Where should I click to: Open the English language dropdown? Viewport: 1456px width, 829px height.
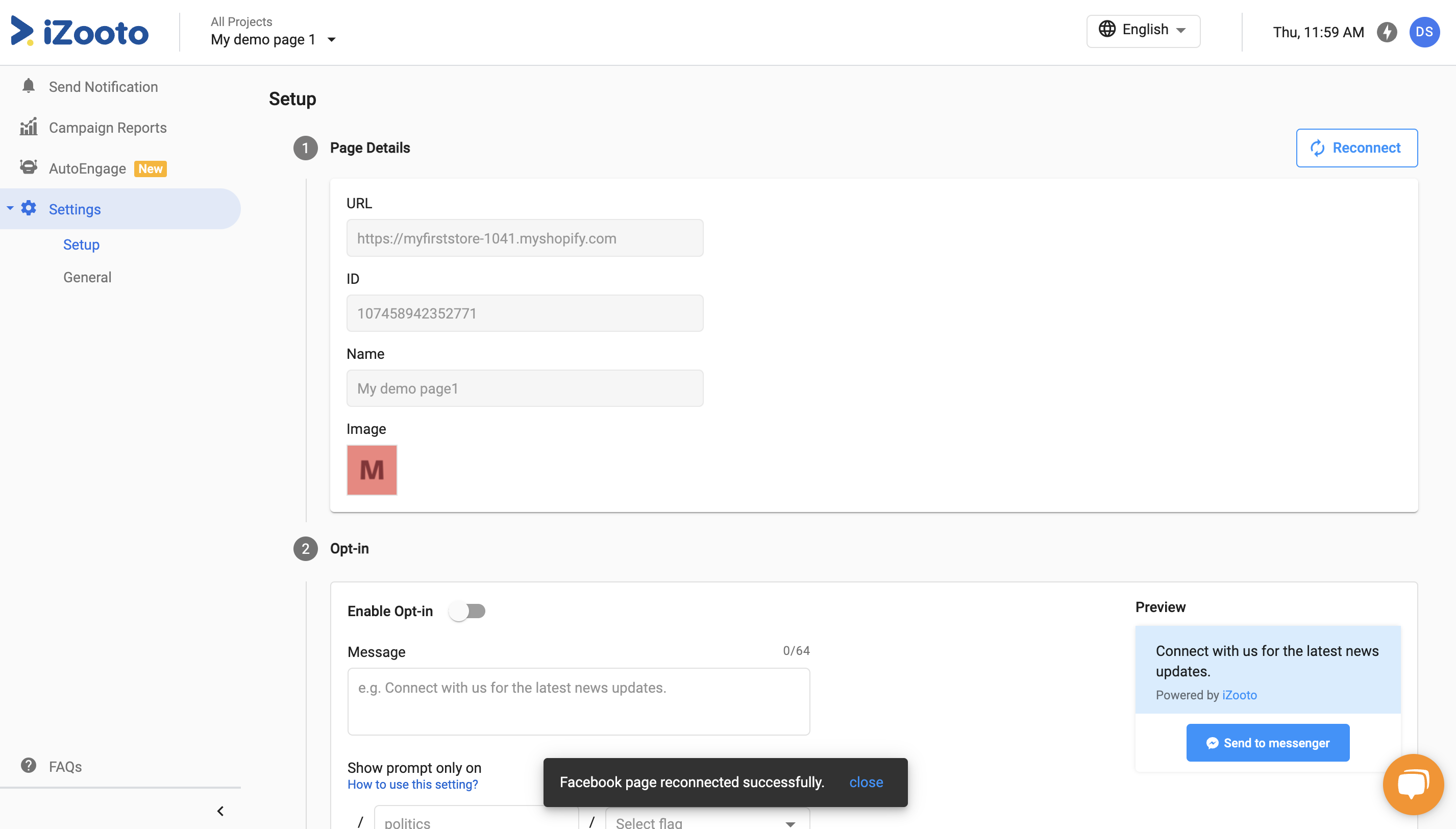(1143, 31)
